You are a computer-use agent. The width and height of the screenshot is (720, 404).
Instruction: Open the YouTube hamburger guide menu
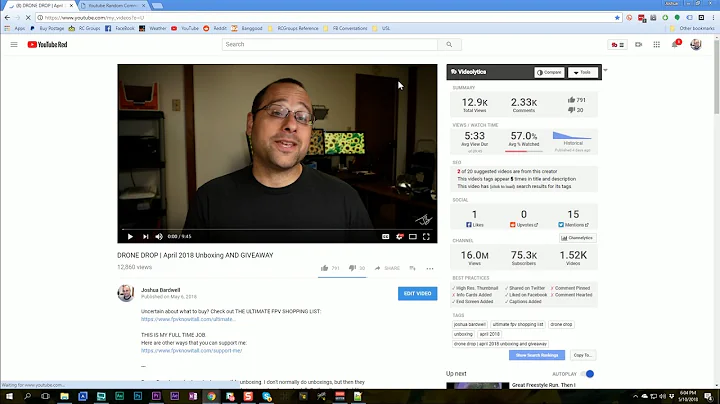click(x=14, y=45)
